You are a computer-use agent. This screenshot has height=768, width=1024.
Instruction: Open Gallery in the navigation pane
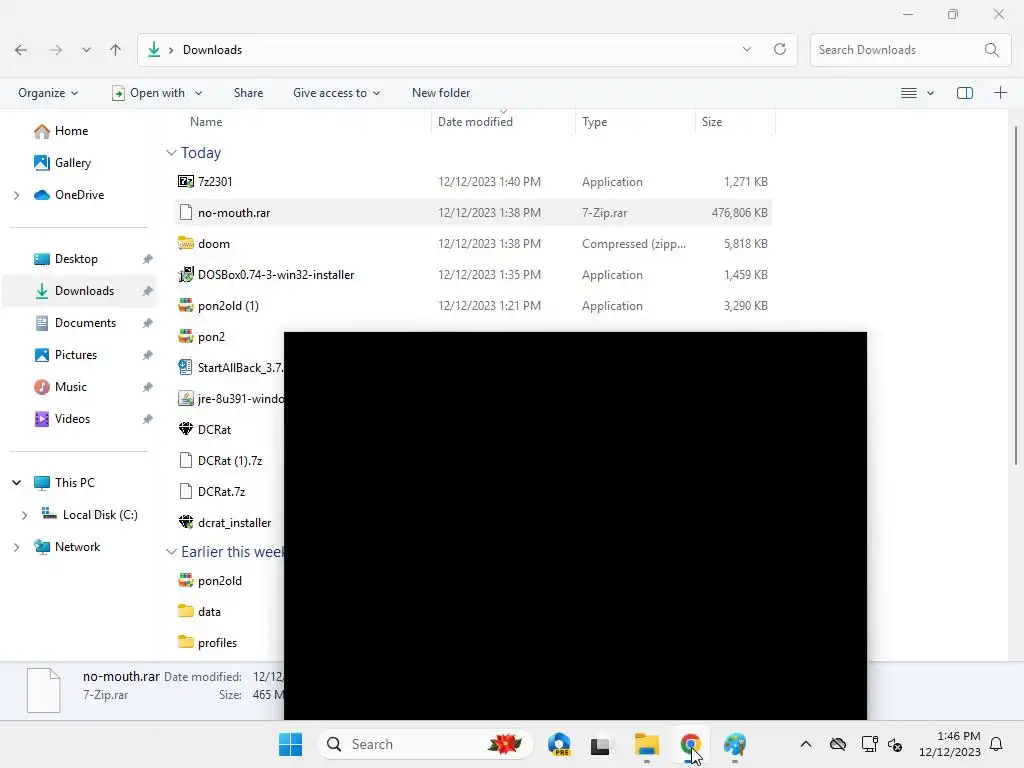[62, 163]
